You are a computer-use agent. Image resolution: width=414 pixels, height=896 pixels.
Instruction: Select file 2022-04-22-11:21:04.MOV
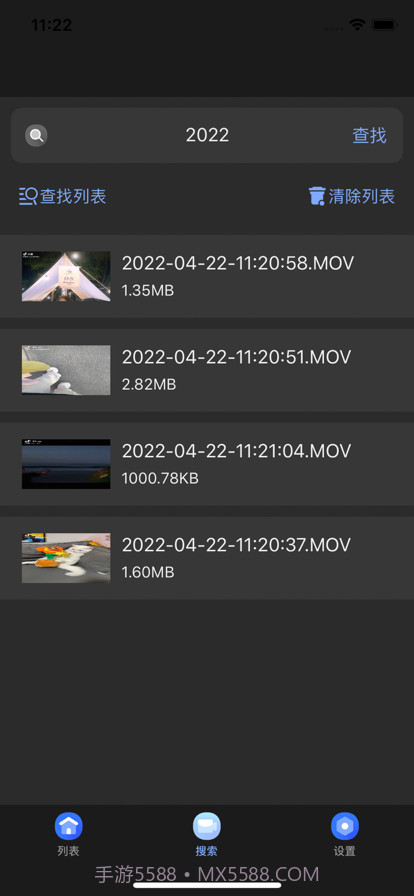click(207, 464)
